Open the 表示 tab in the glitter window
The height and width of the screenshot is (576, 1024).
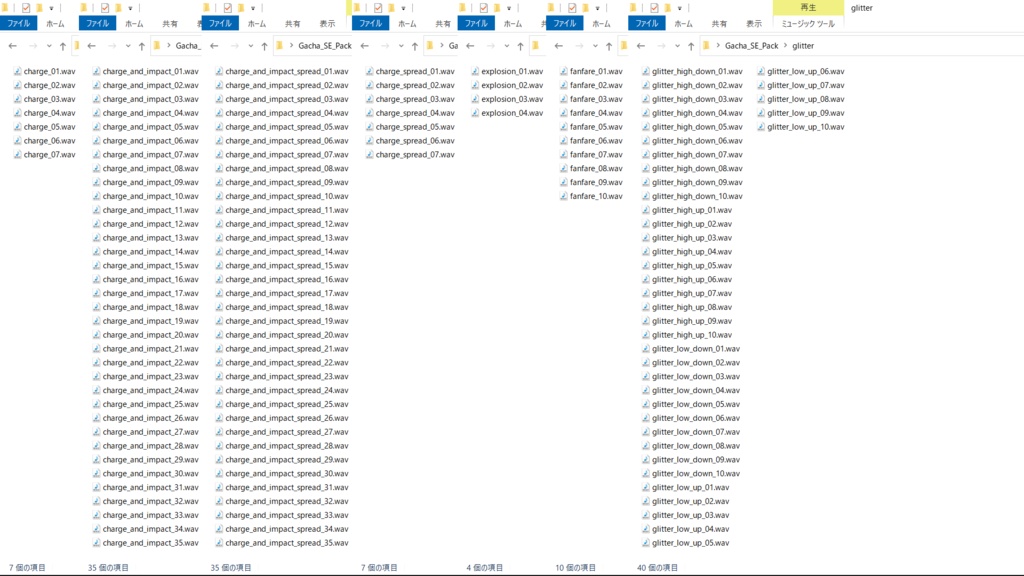point(754,24)
